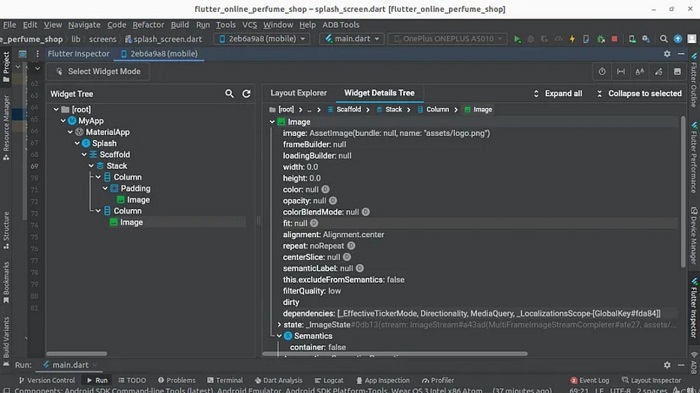Toggle Show Baselines button
This screenshot has width=700, height=393.
click(x=640, y=71)
